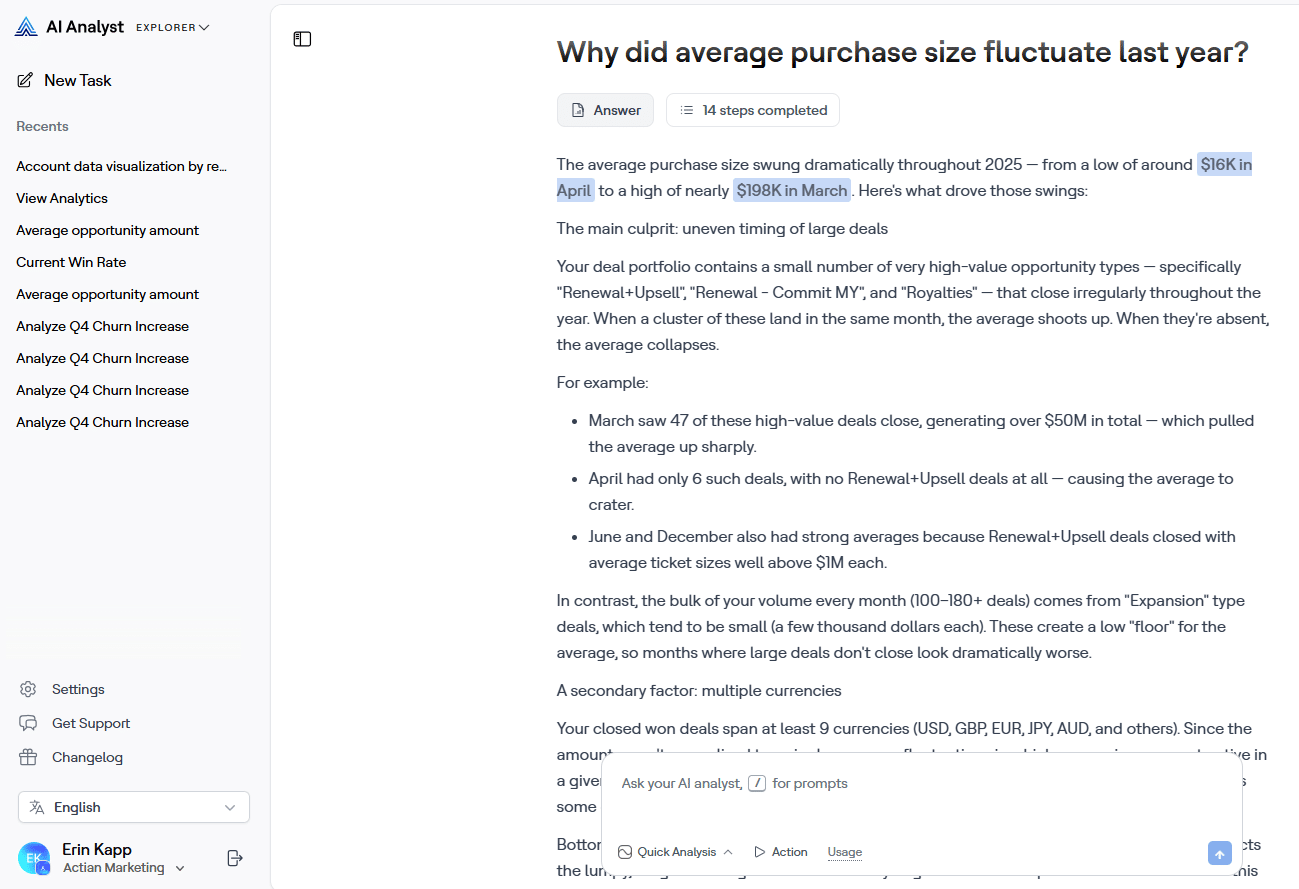Viewport: 1299px width, 889px height.
Task: Click the Get Support chat bubbles icon
Action: (x=28, y=723)
